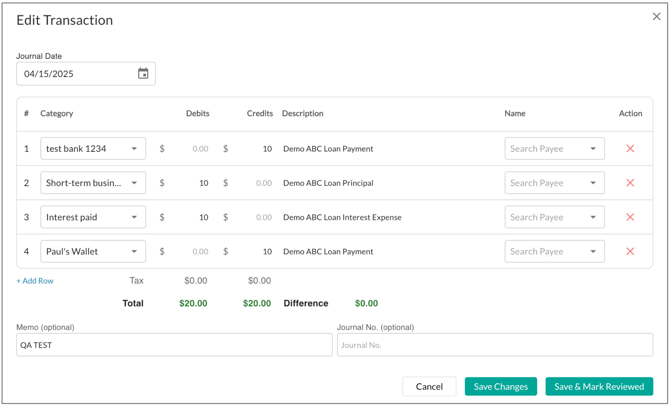670x406 pixels.
Task: Click description Demo ABC Loan Principal
Action: [x=328, y=183]
